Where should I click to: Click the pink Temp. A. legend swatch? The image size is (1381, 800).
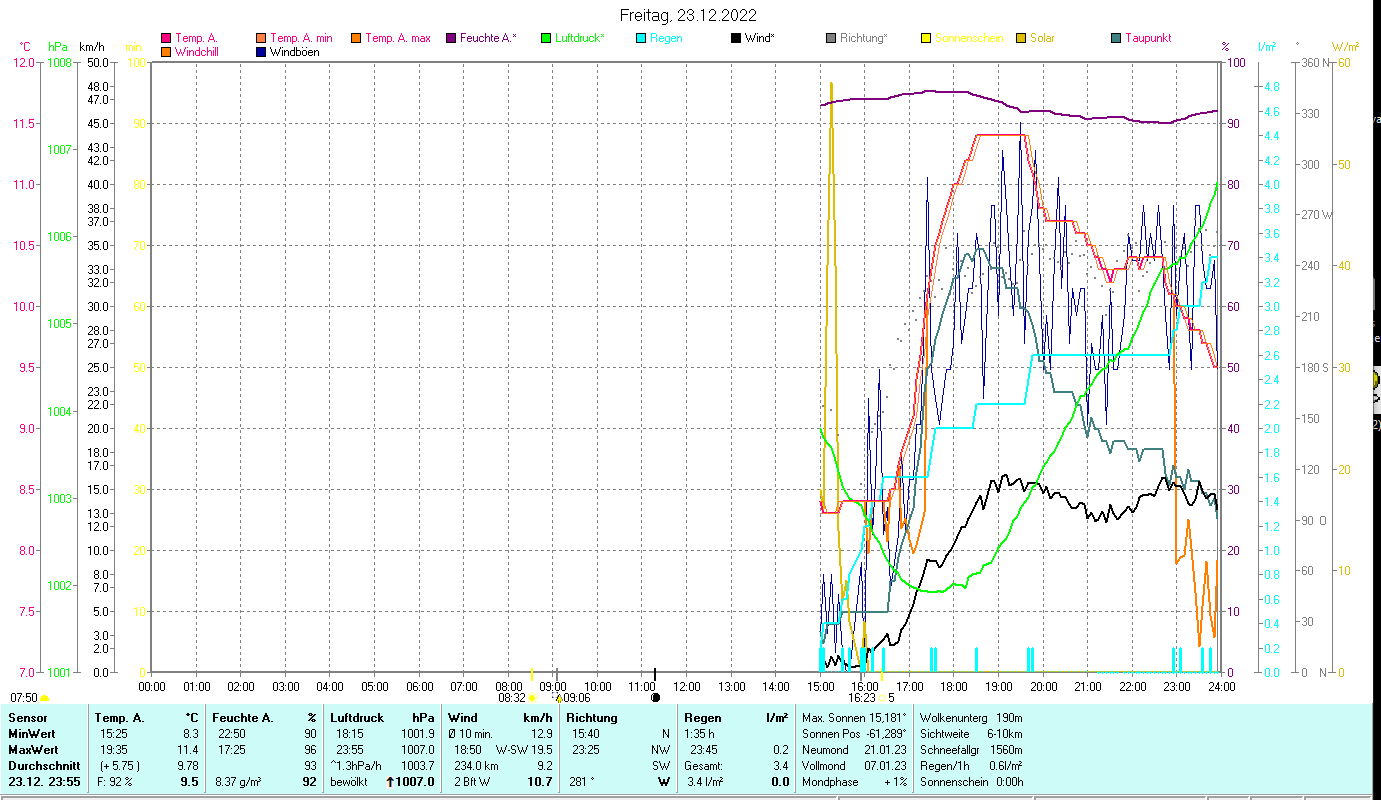click(166, 38)
